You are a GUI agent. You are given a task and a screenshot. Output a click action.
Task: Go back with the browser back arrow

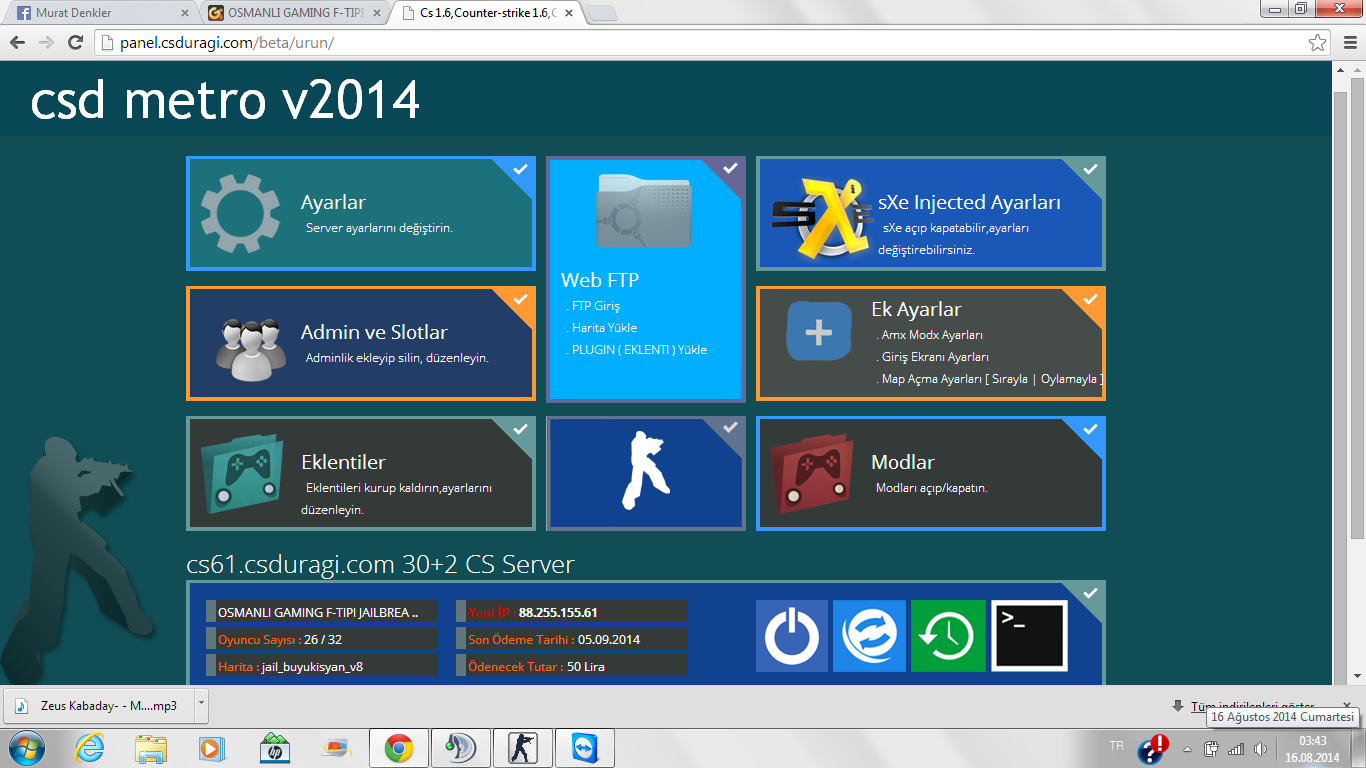[18, 43]
